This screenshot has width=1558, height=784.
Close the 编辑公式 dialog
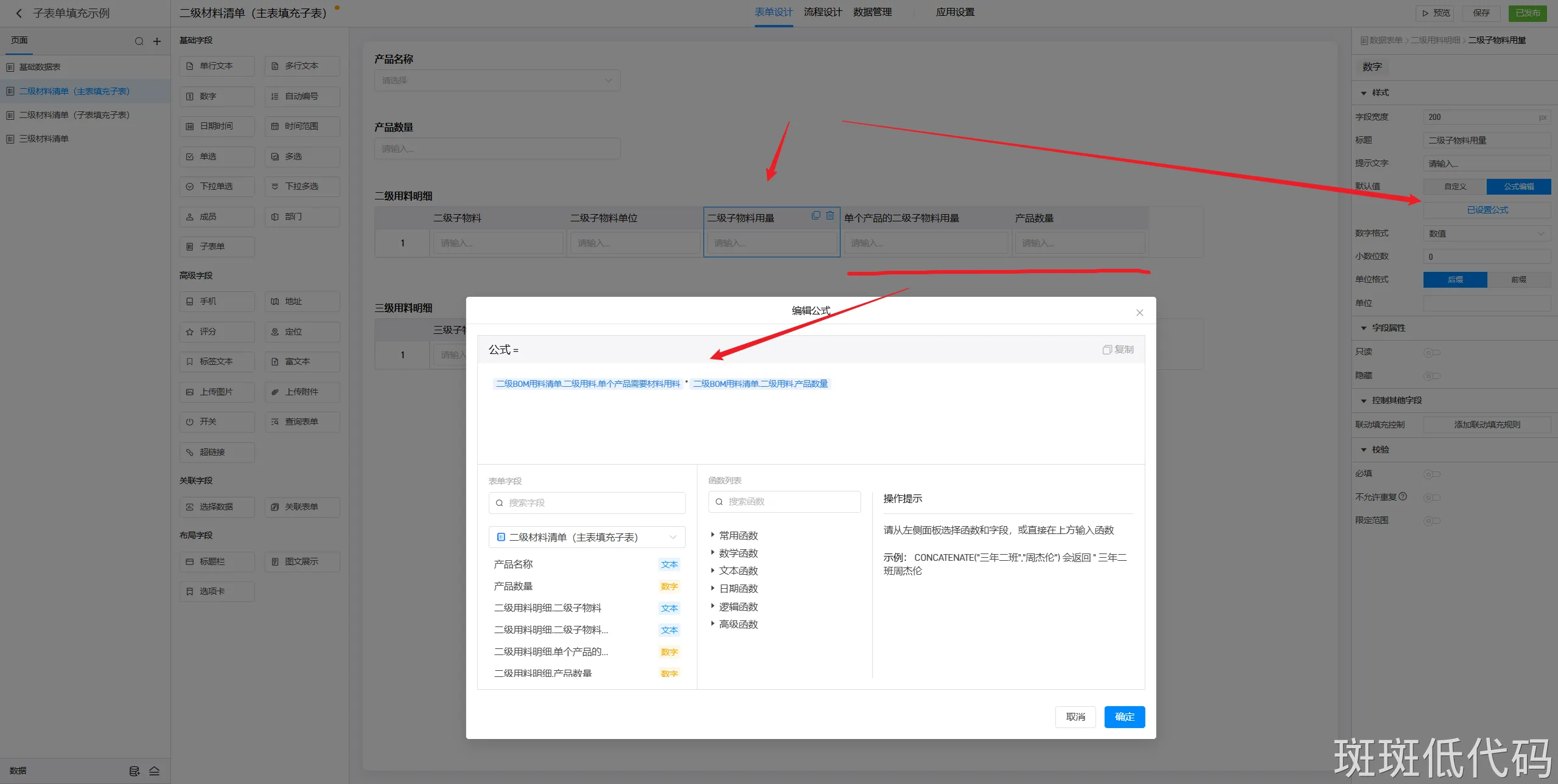1139,313
